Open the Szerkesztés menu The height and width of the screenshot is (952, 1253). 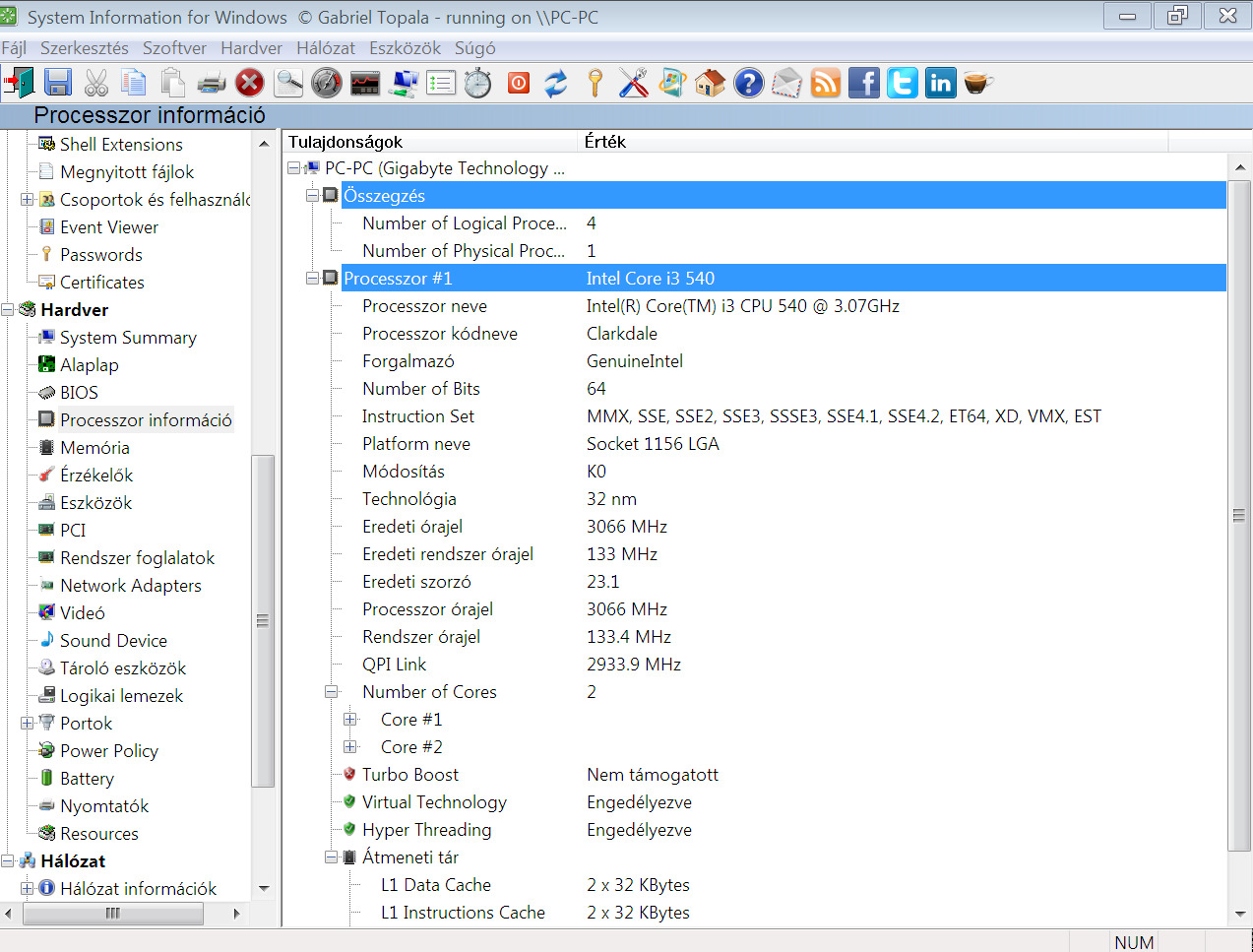pos(85,48)
